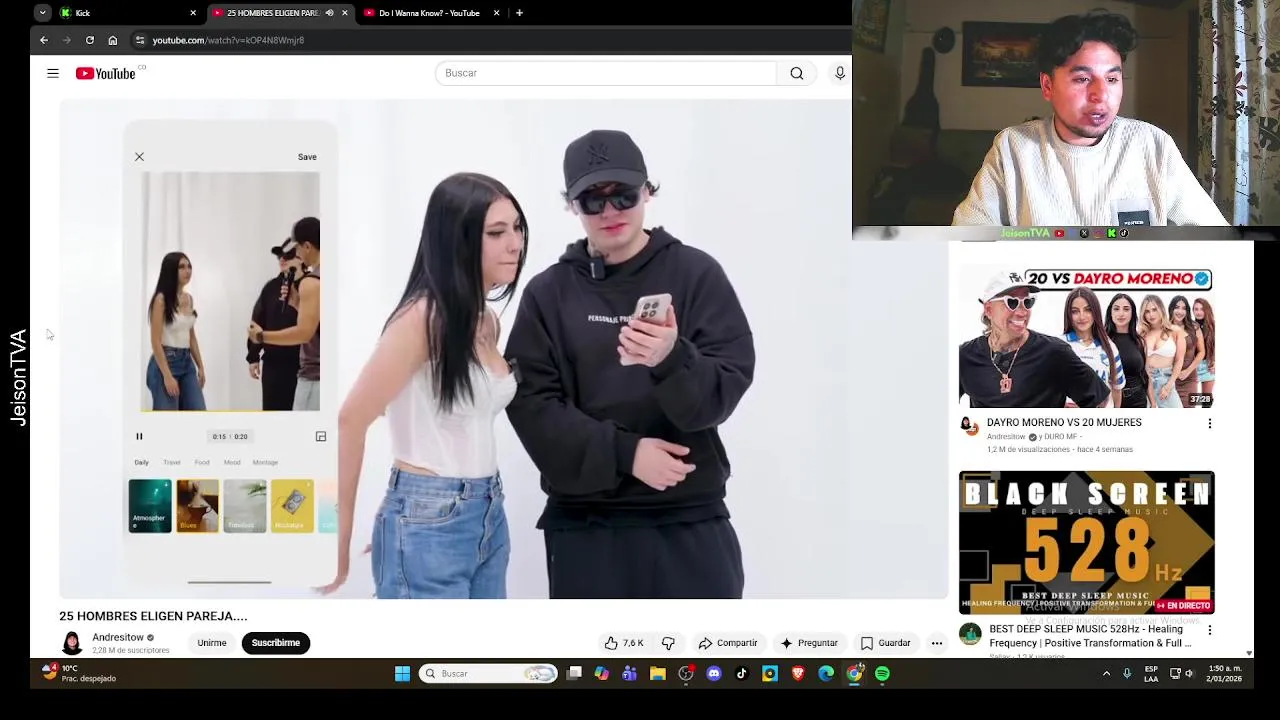Viewport: 1280px width, 720px height.
Task: Open the Preguntar AI button
Action: click(x=809, y=643)
